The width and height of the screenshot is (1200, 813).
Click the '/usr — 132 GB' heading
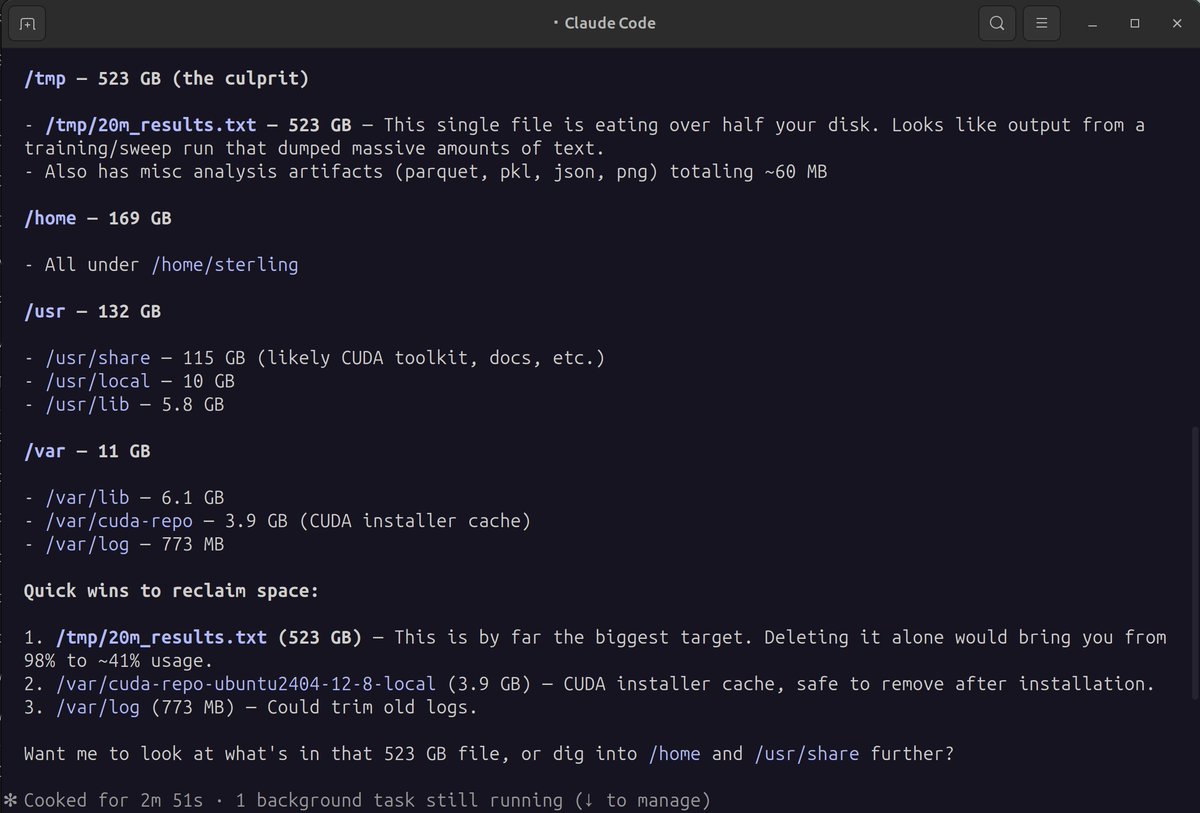pyautogui.click(x=92, y=311)
